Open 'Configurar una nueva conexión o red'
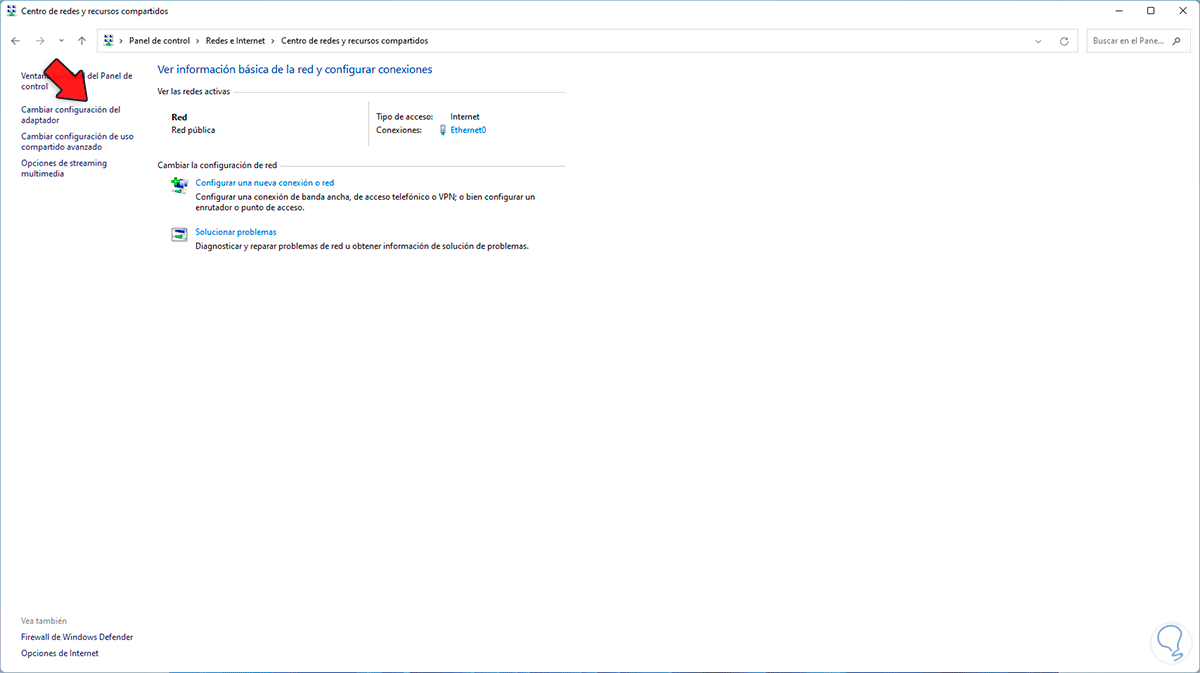 tap(265, 183)
